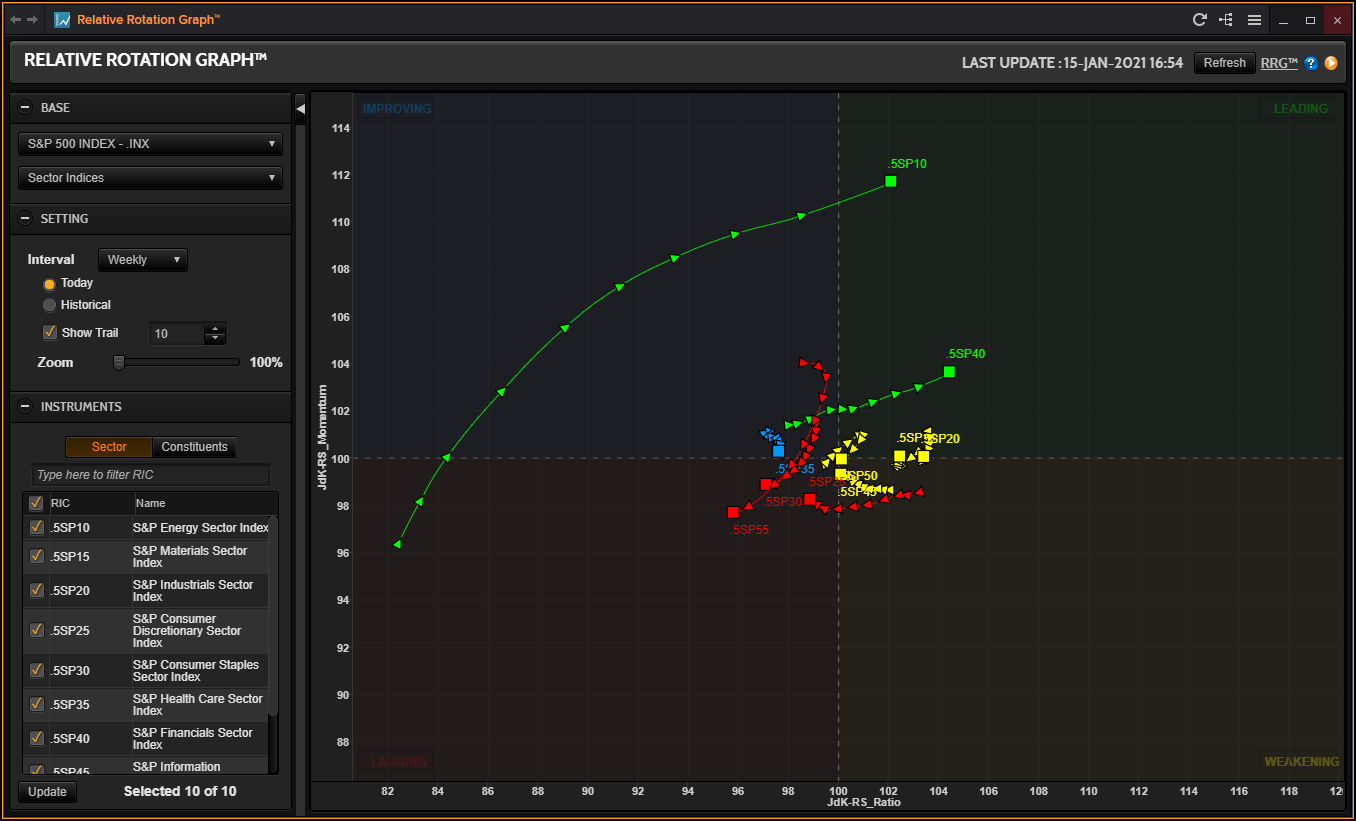Click the forward navigation arrow
The image size is (1356, 821).
[x=33, y=20]
